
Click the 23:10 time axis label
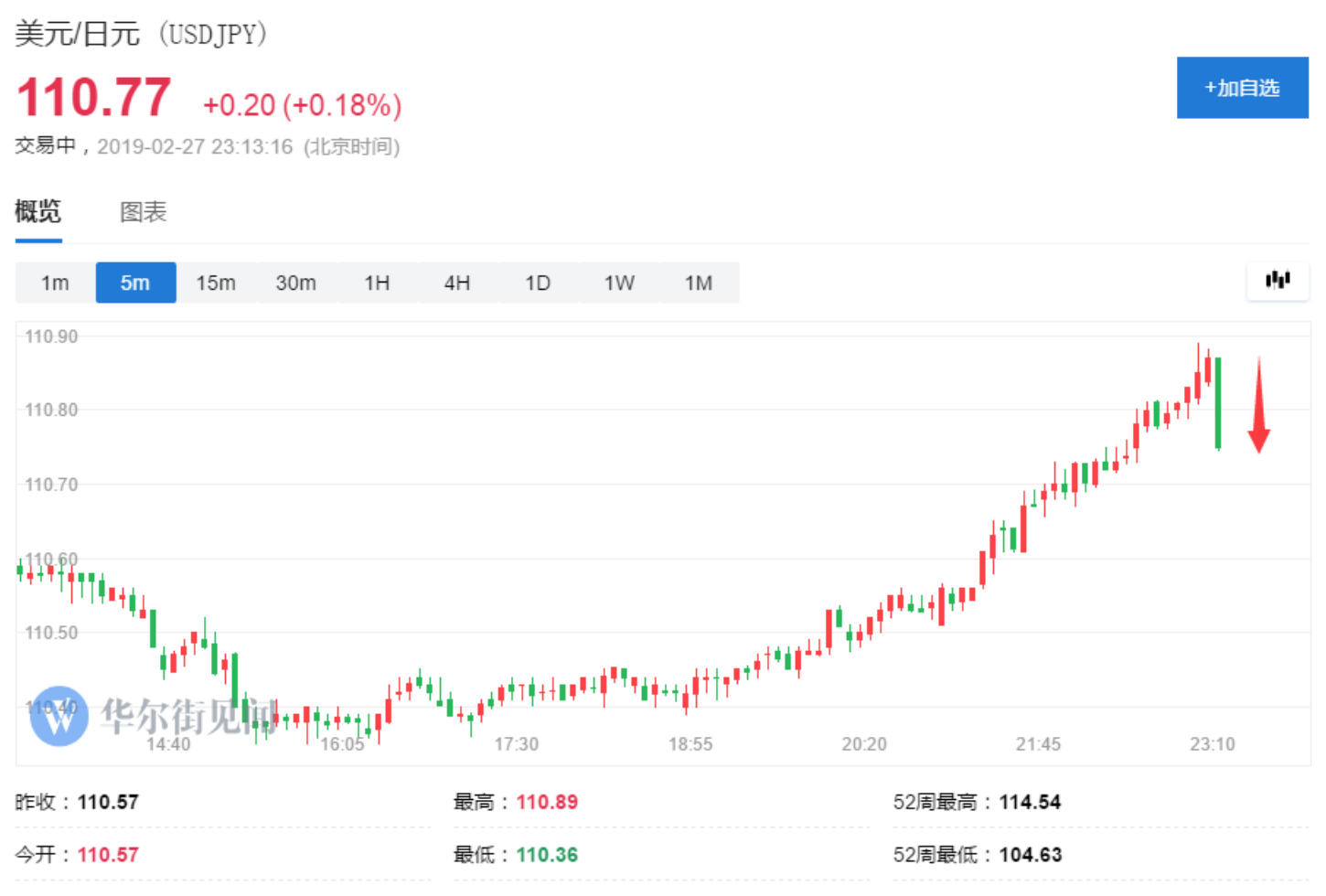pos(1212,744)
